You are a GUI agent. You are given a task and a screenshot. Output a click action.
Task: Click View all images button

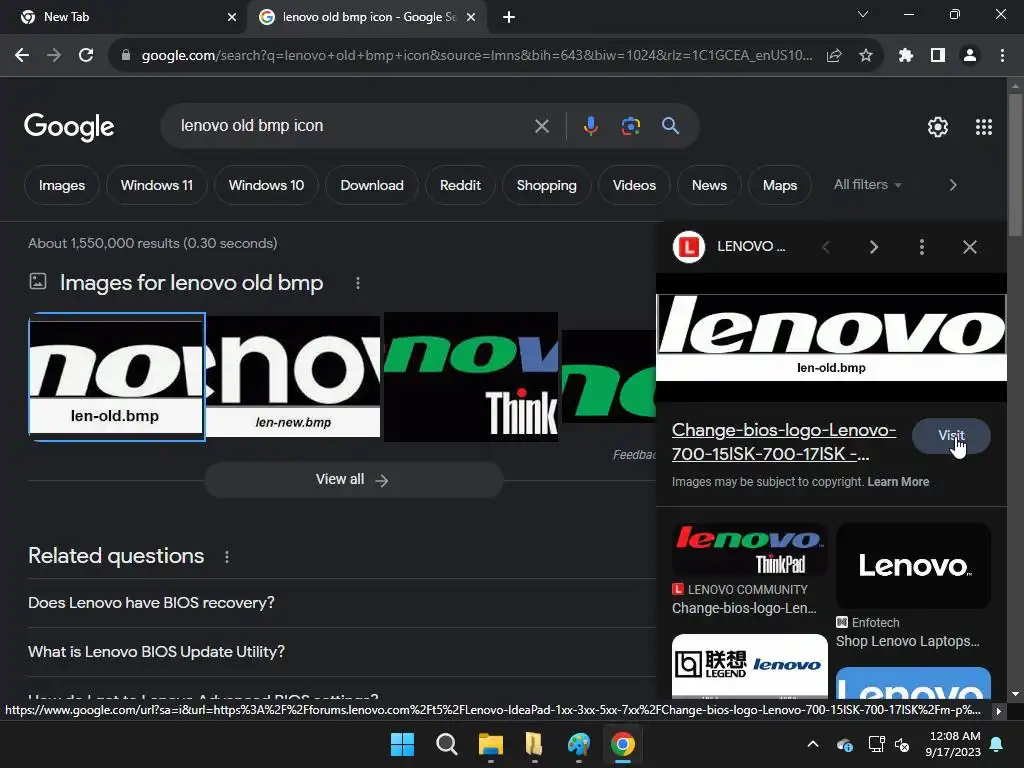pyautogui.click(x=353, y=480)
